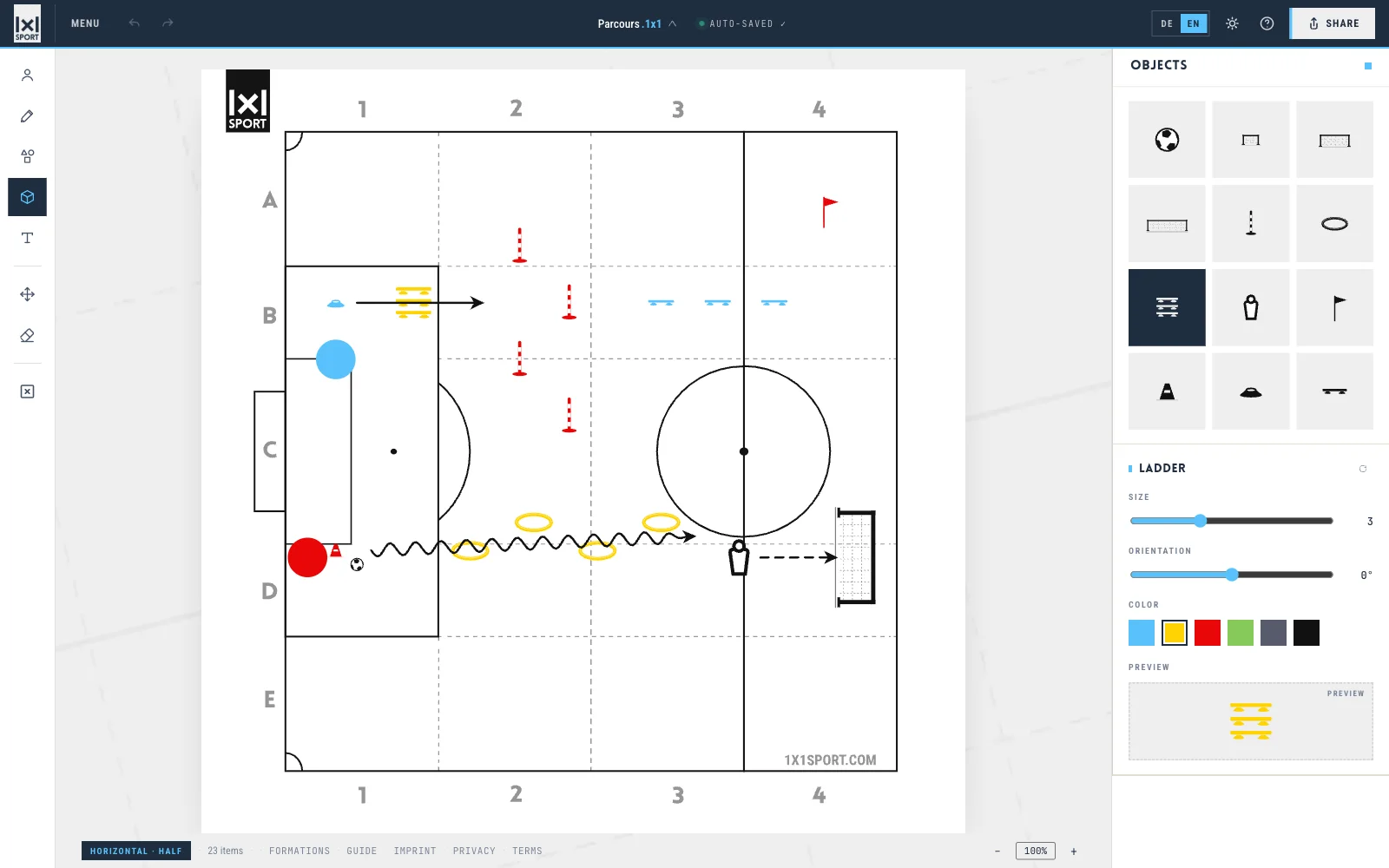Pick the medium goal object

click(1334, 140)
